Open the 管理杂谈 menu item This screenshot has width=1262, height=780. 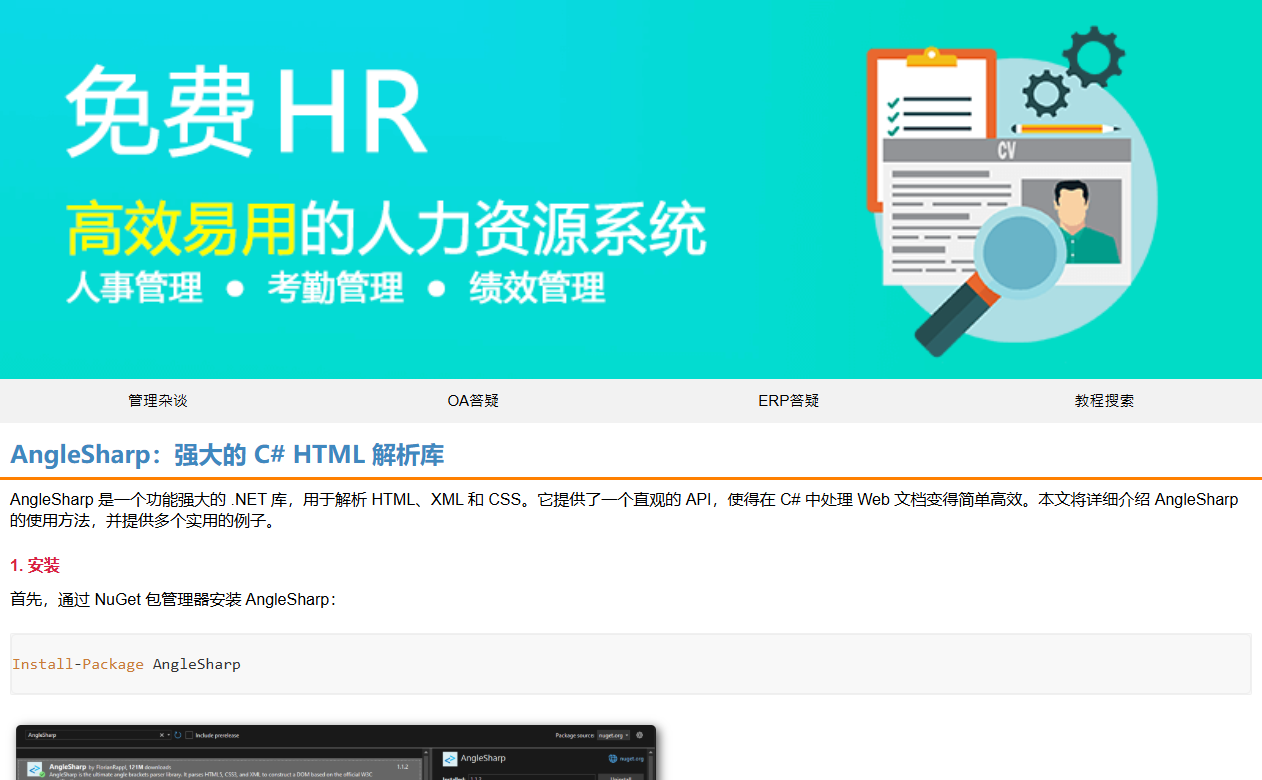coord(158,401)
